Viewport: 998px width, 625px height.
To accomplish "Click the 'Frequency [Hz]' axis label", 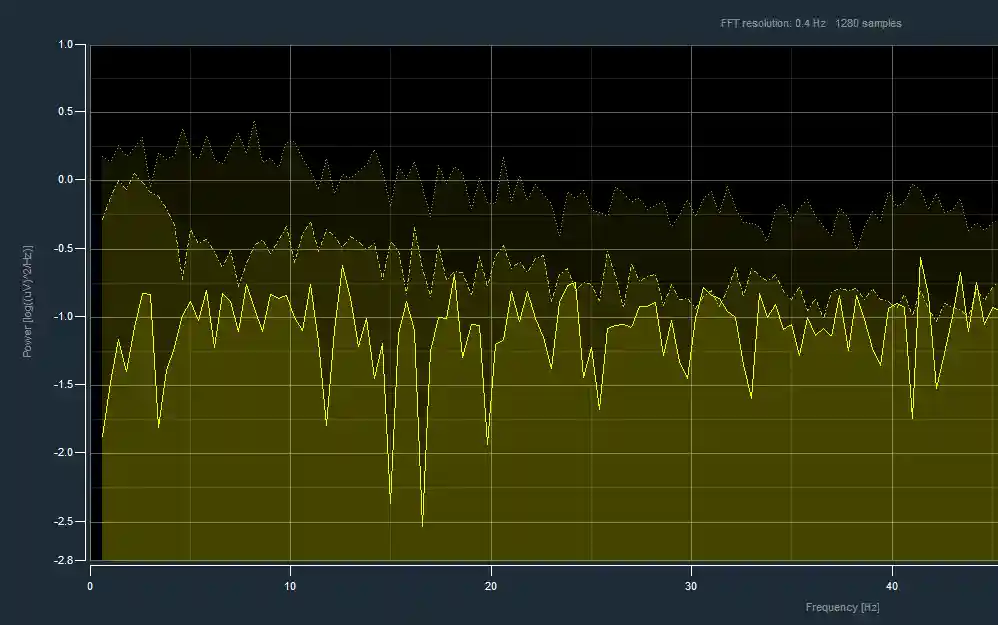I will (x=842, y=607).
